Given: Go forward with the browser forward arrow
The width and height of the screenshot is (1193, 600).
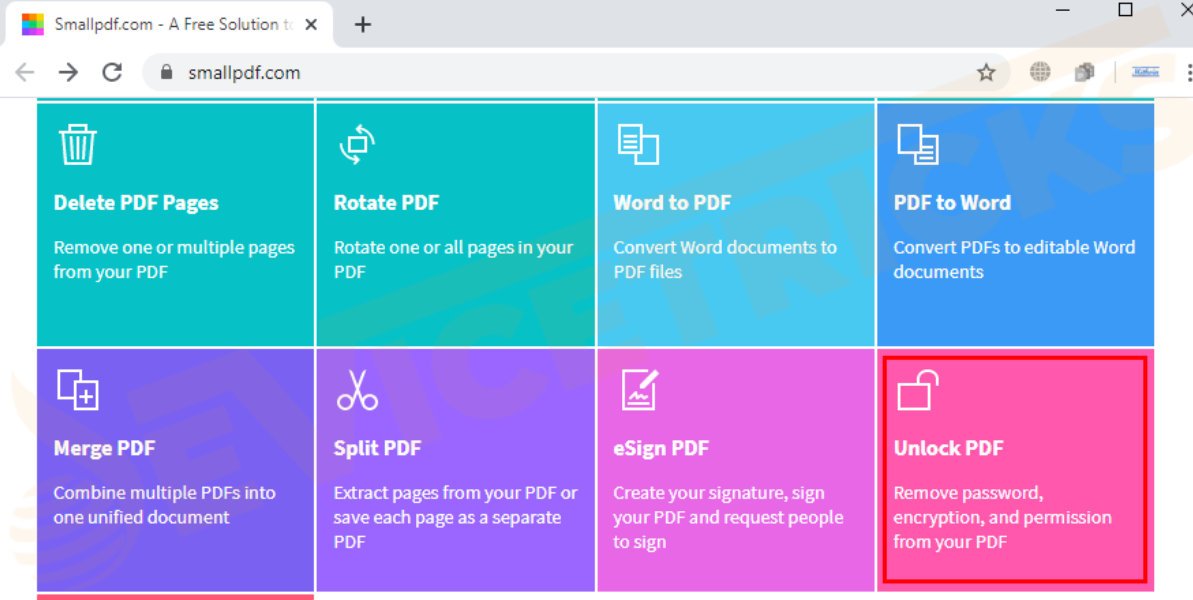Looking at the screenshot, I should [68, 72].
